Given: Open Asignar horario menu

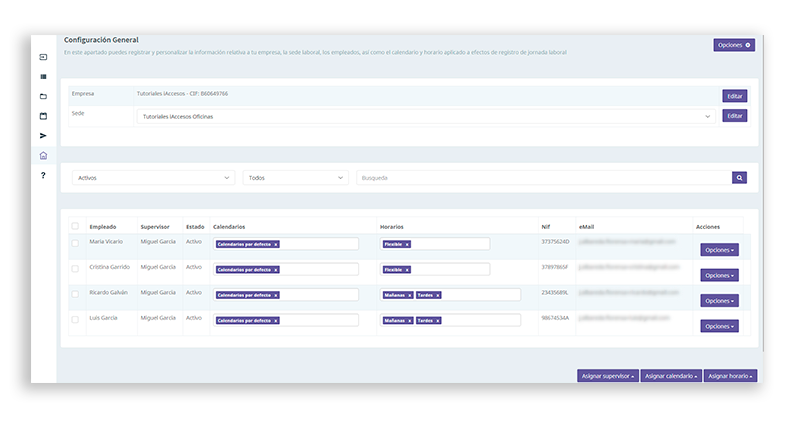Looking at the screenshot, I should pyautogui.click(x=730, y=376).
